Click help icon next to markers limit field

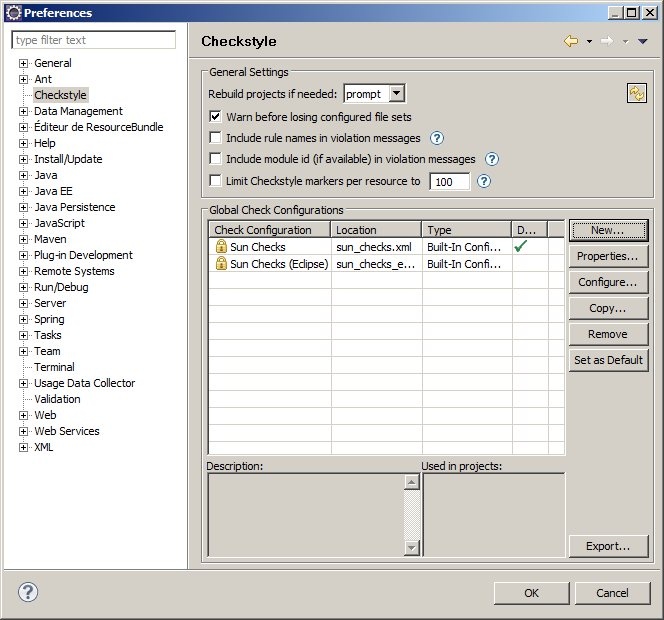(484, 181)
